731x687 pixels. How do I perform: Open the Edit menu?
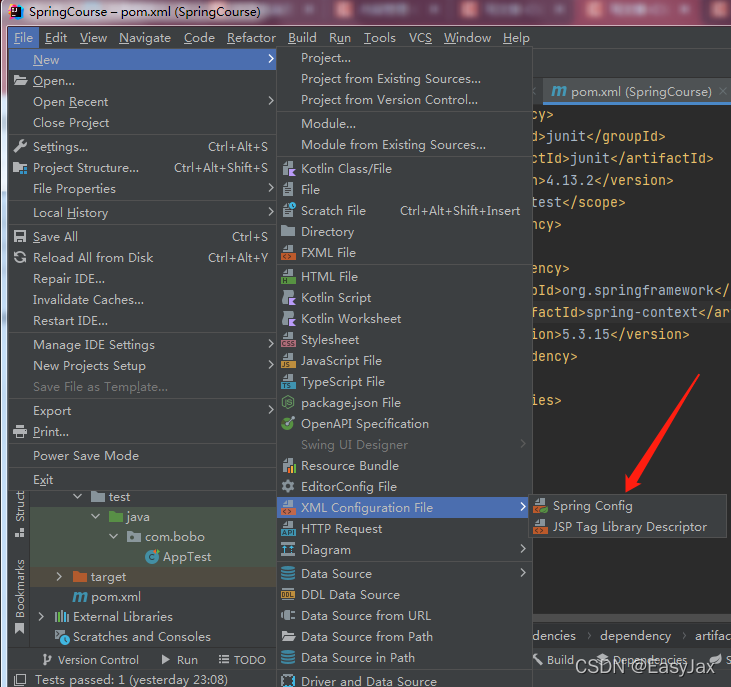56,38
